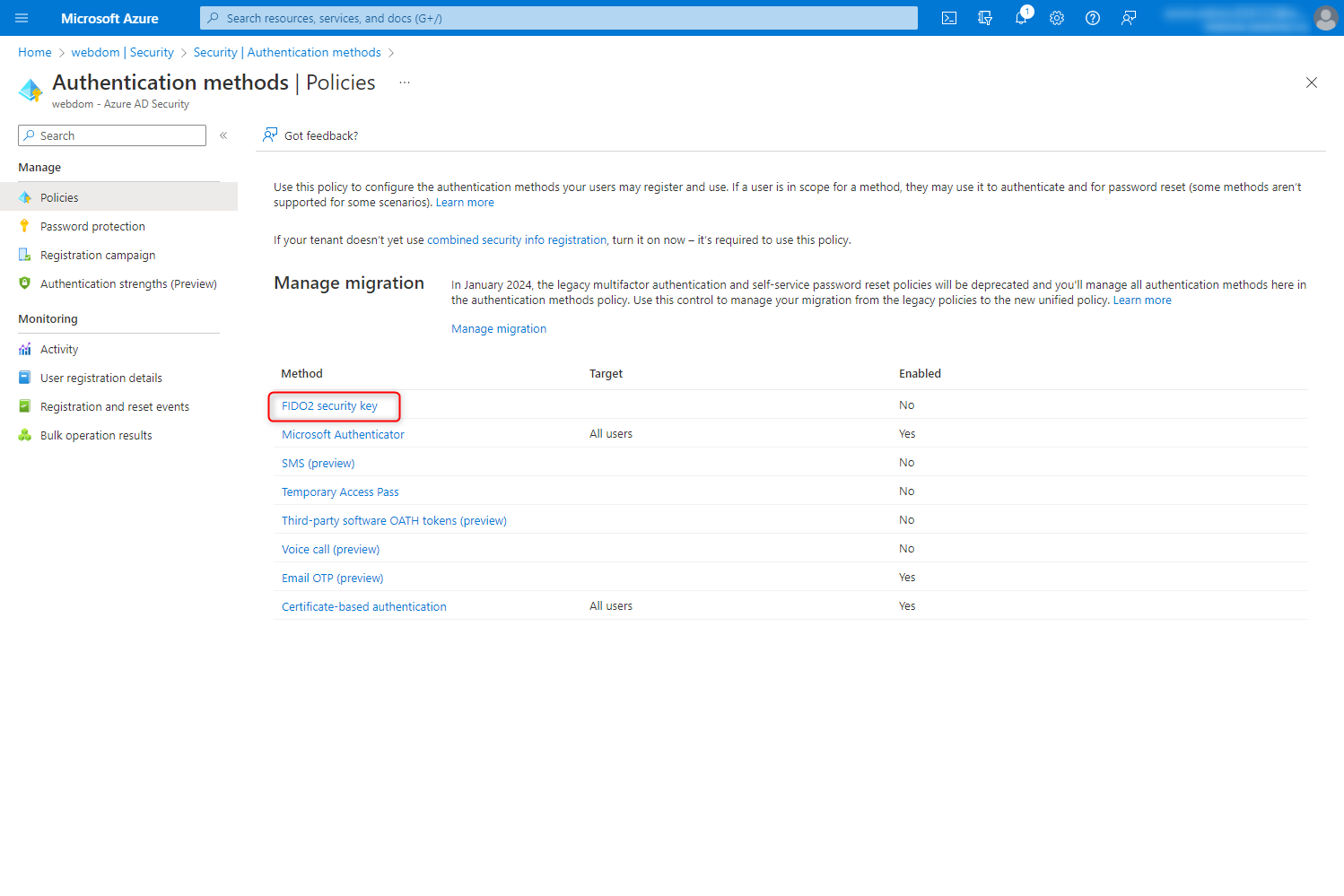Image resolution: width=1344 pixels, height=896 pixels.
Task: Open the ellipsis menu next to Policies title
Action: [x=404, y=82]
